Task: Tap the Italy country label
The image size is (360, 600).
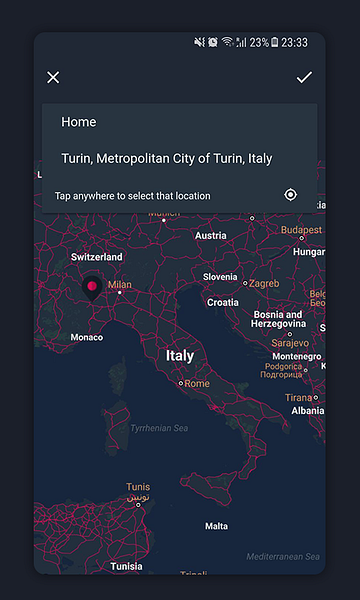Action: (x=180, y=356)
